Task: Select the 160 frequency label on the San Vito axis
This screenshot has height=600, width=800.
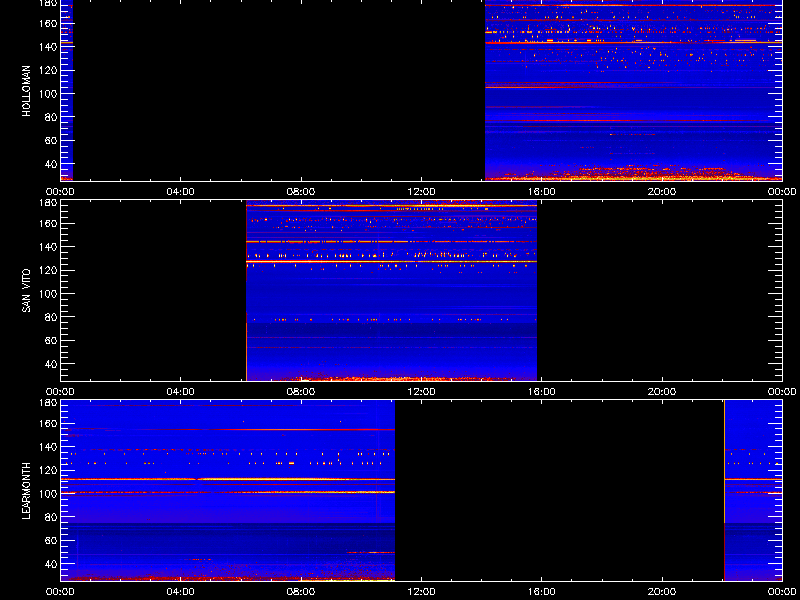Action: (49, 223)
